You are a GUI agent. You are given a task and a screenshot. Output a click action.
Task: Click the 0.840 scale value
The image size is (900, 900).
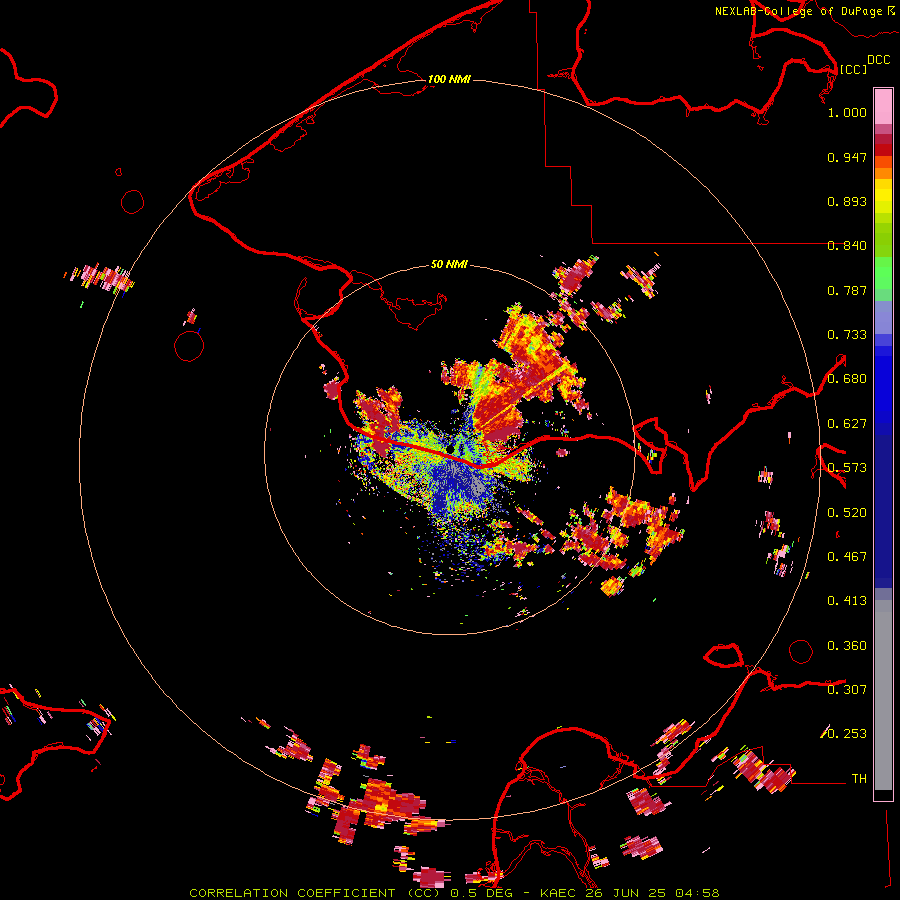[x=847, y=246]
